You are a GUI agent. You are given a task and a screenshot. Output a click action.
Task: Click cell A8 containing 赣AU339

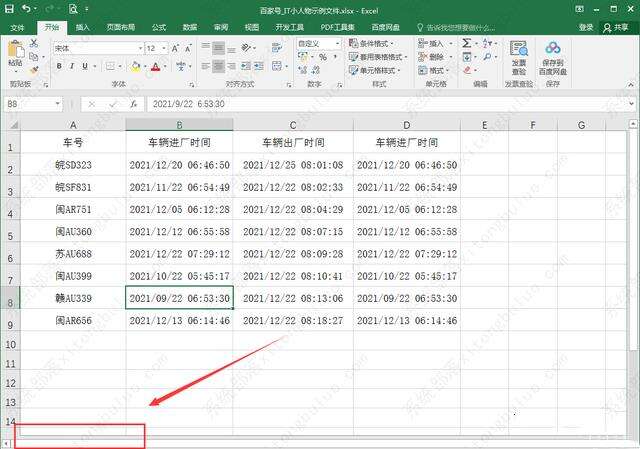[x=73, y=298]
